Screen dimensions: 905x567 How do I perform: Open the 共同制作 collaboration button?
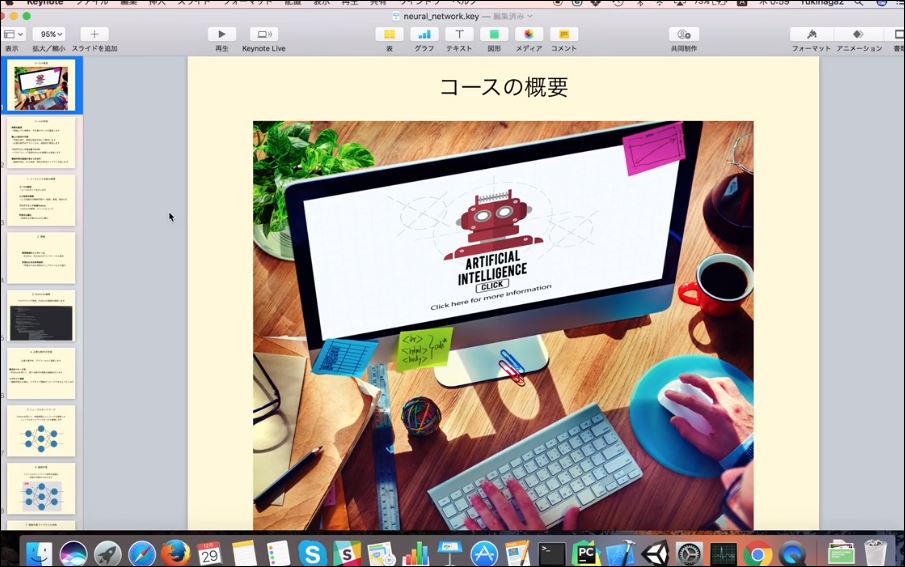click(x=684, y=35)
